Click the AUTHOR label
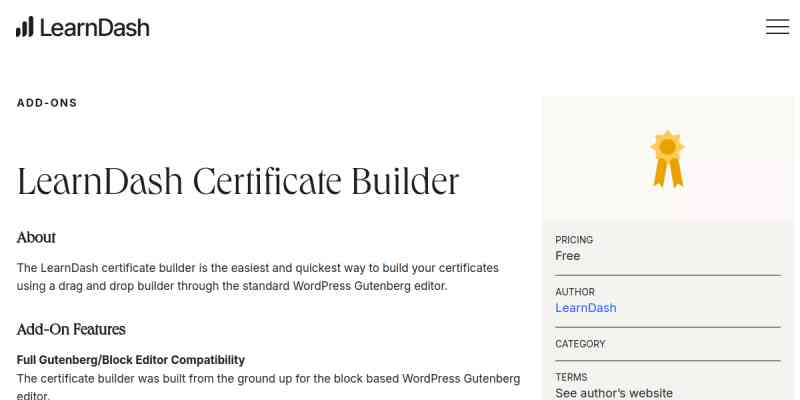 [575, 292]
